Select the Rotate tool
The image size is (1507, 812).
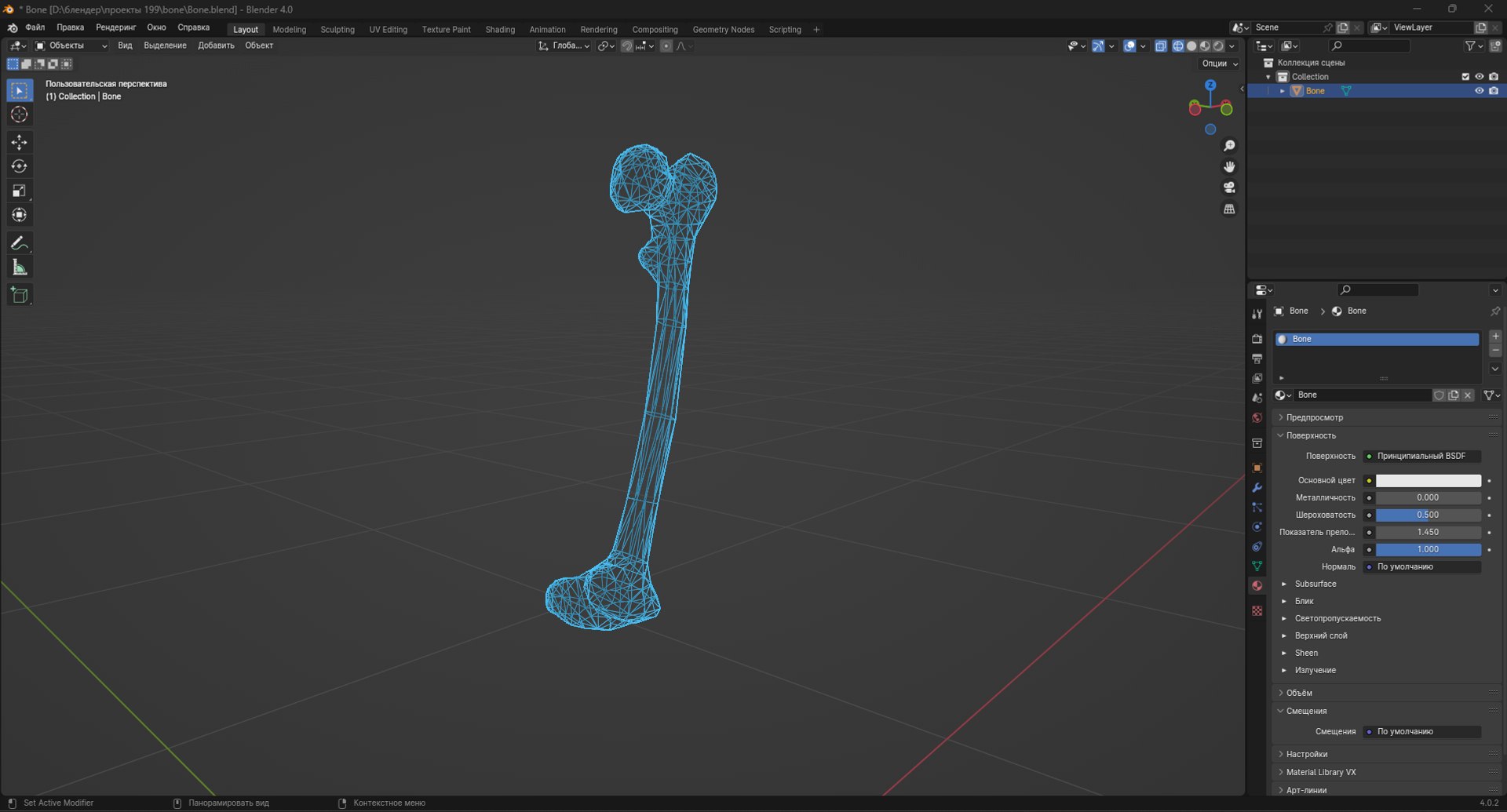(x=20, y=166)
